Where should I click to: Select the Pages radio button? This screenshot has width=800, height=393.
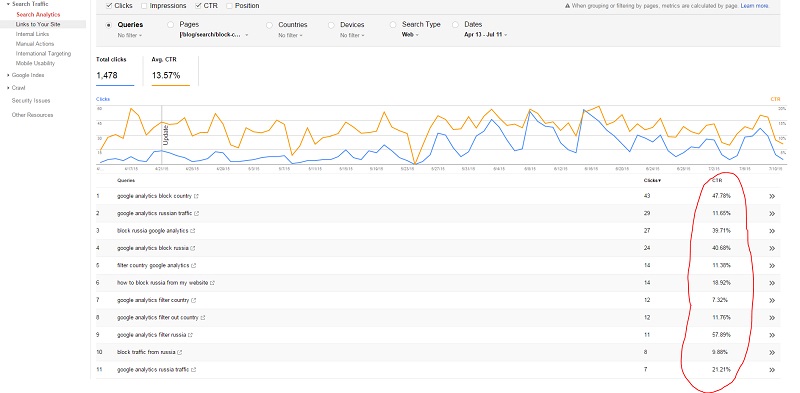(x=170, y=24)
